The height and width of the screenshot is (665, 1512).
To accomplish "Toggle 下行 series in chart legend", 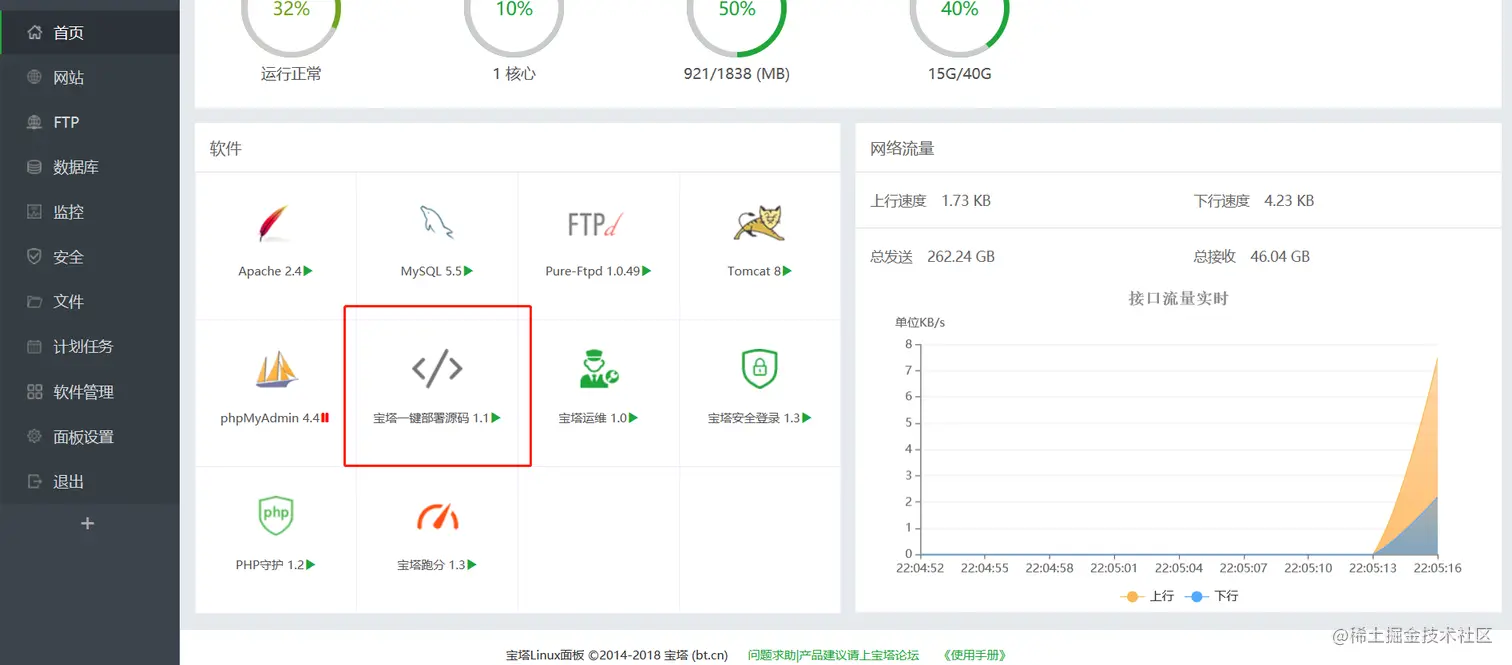I will [1211, 596].
